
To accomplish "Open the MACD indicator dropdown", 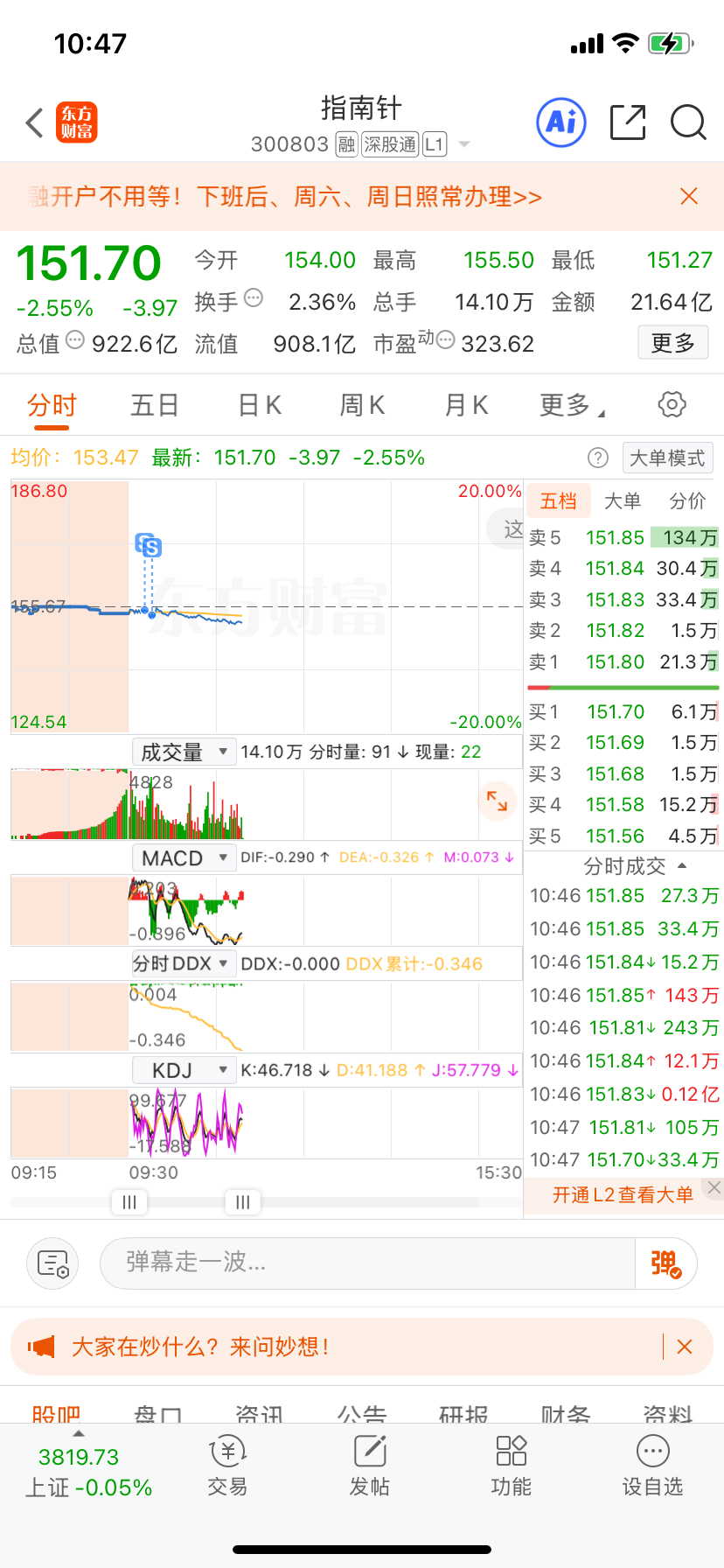I will [x=184, y=858].
